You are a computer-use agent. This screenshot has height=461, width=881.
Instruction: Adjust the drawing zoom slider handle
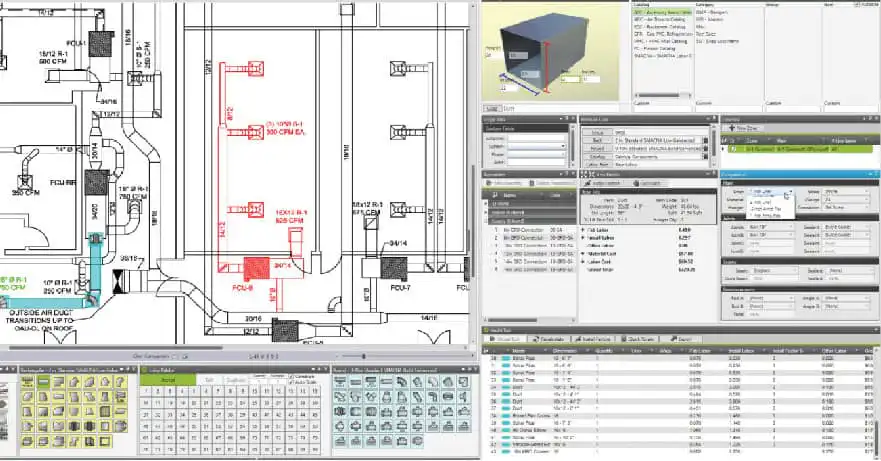364,356
